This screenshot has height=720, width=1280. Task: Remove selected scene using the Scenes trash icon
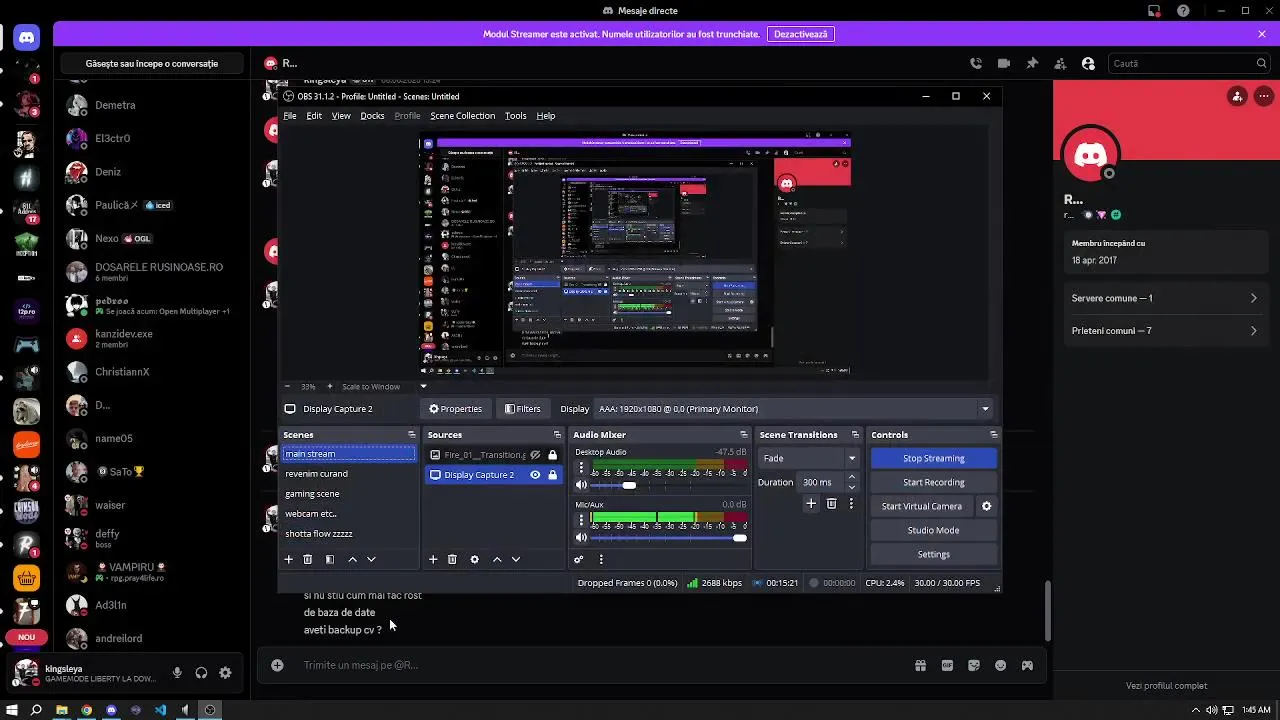tap(308, 560)
